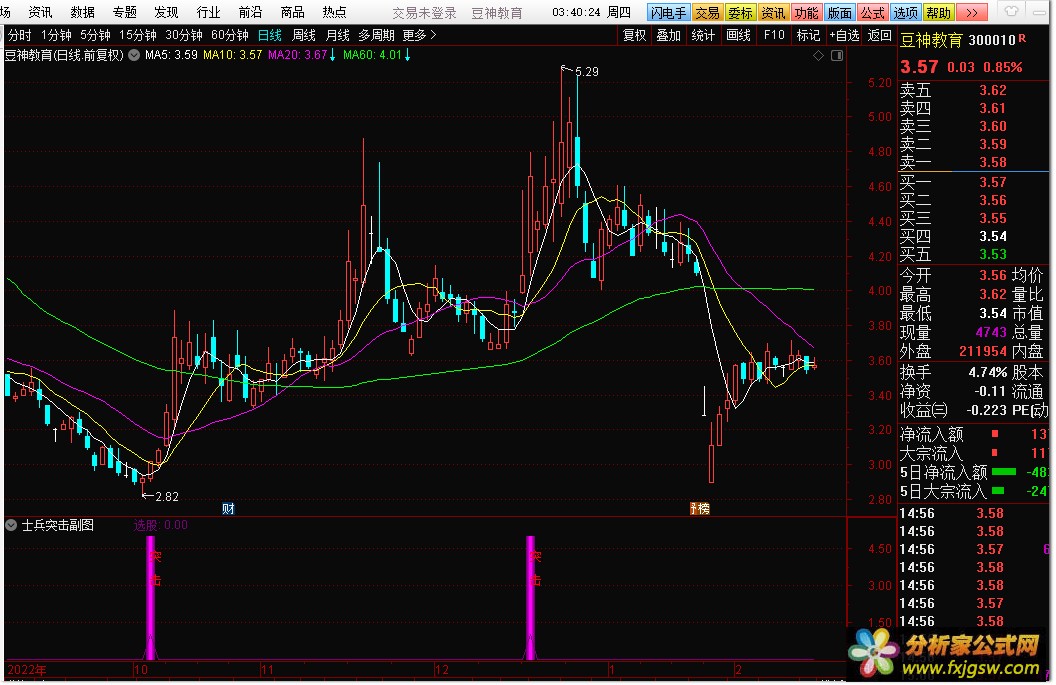Click the 换手 value 4.74%
This screenshot has width=1056, height=685.
987,372
